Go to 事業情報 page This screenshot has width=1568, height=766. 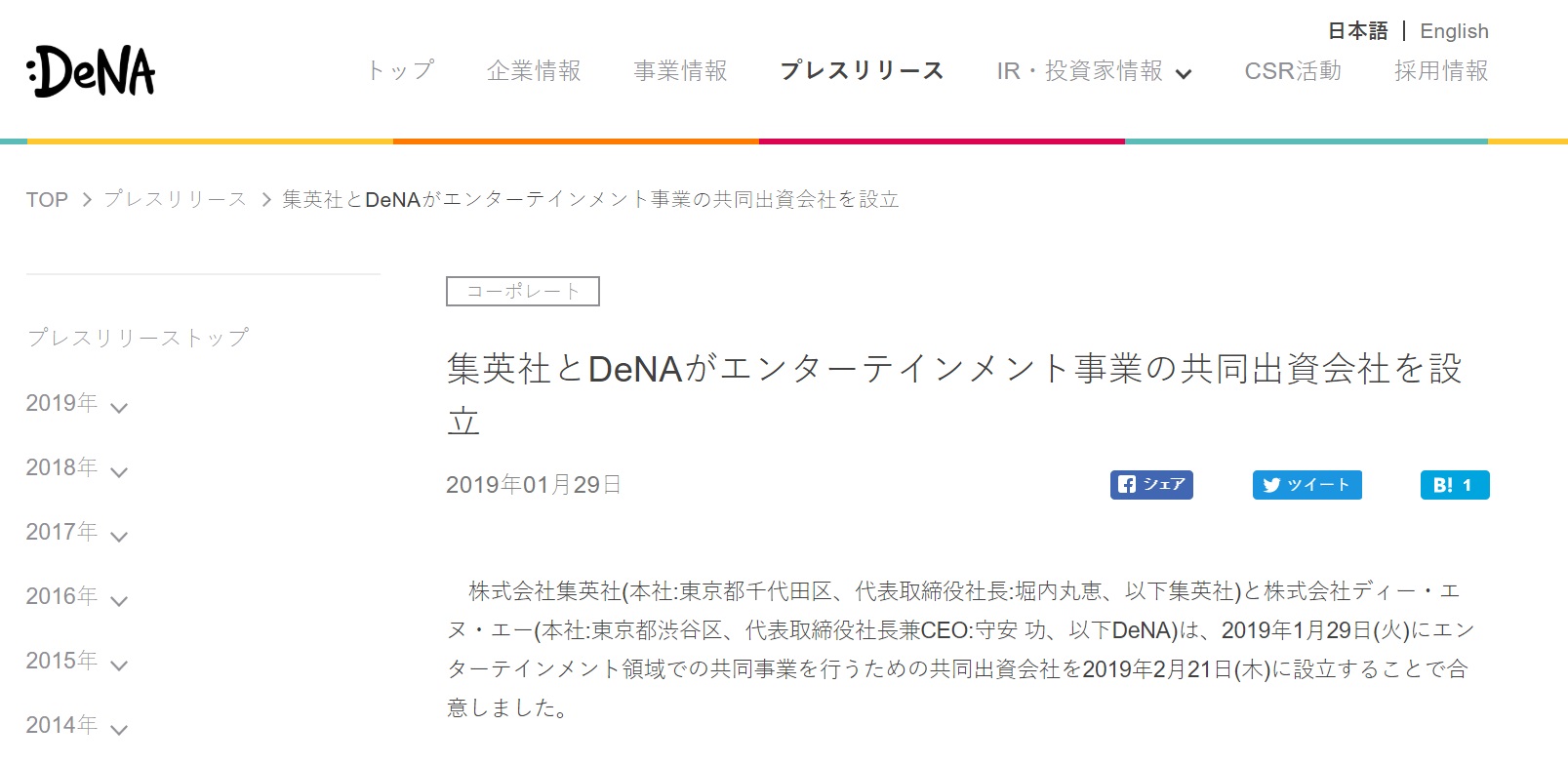680,71
